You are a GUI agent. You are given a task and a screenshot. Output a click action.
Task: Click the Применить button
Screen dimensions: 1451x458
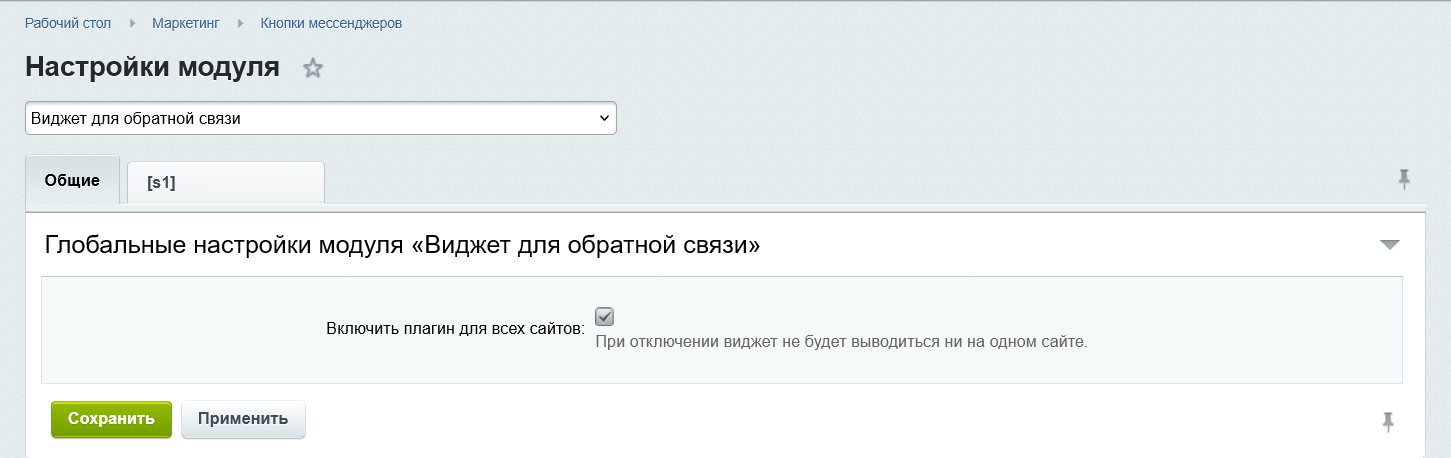[x=243, y=419]
